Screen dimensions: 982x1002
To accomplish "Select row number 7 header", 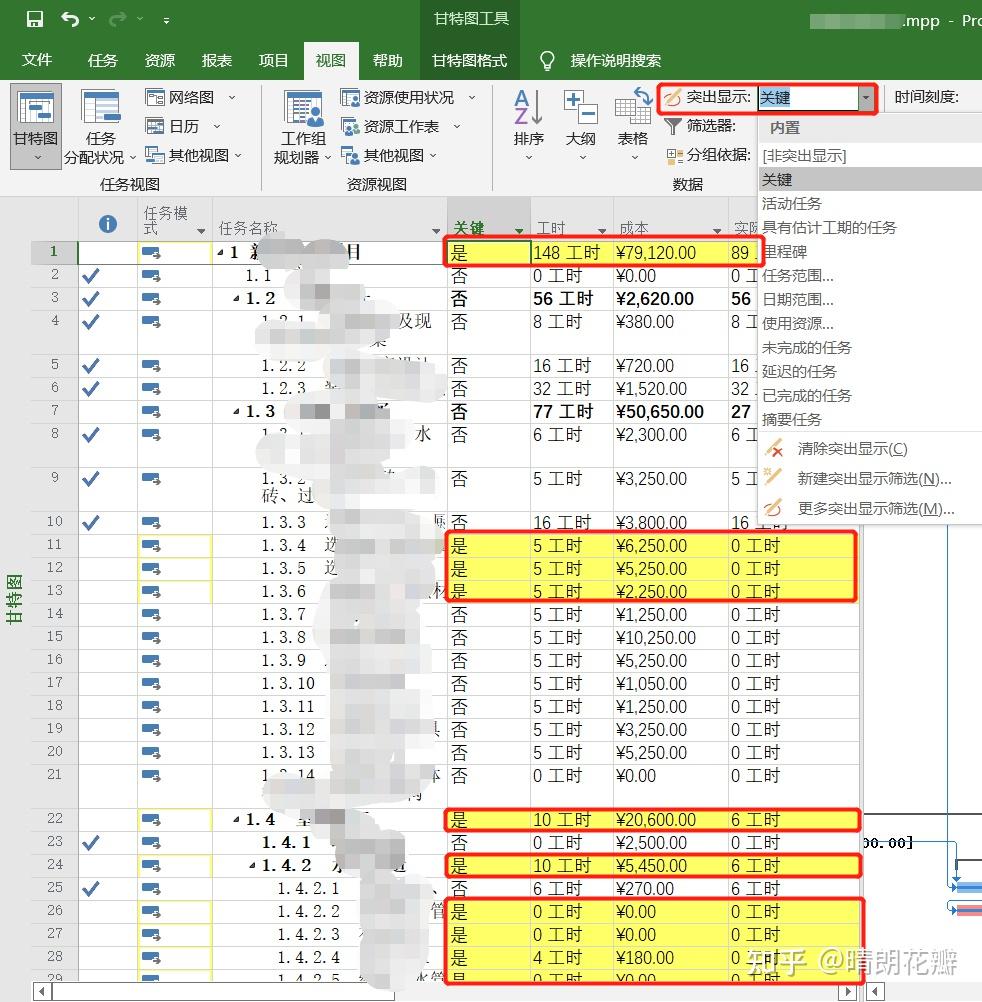I will tap(54, 412).
